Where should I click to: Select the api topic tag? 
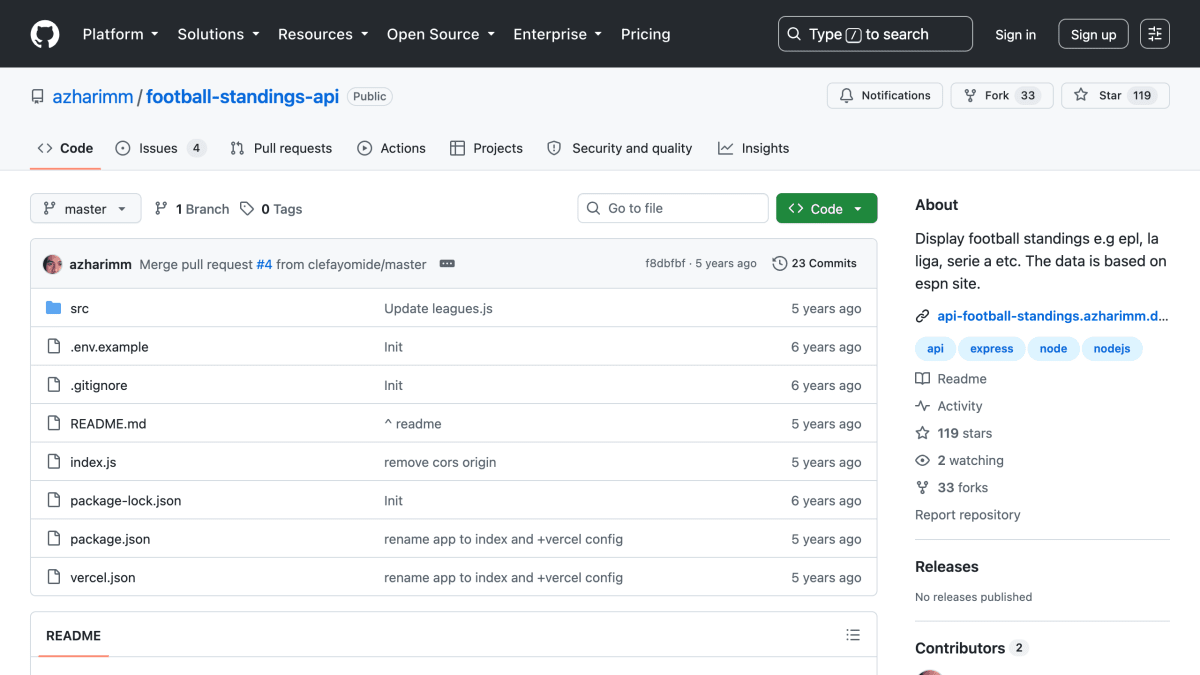click(x=935, y=349)
